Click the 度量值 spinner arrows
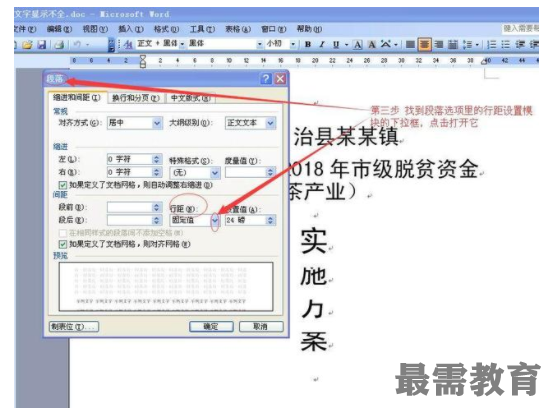Image resolution: width=547 pixels, height=419 pixels. tap(271, 172)
